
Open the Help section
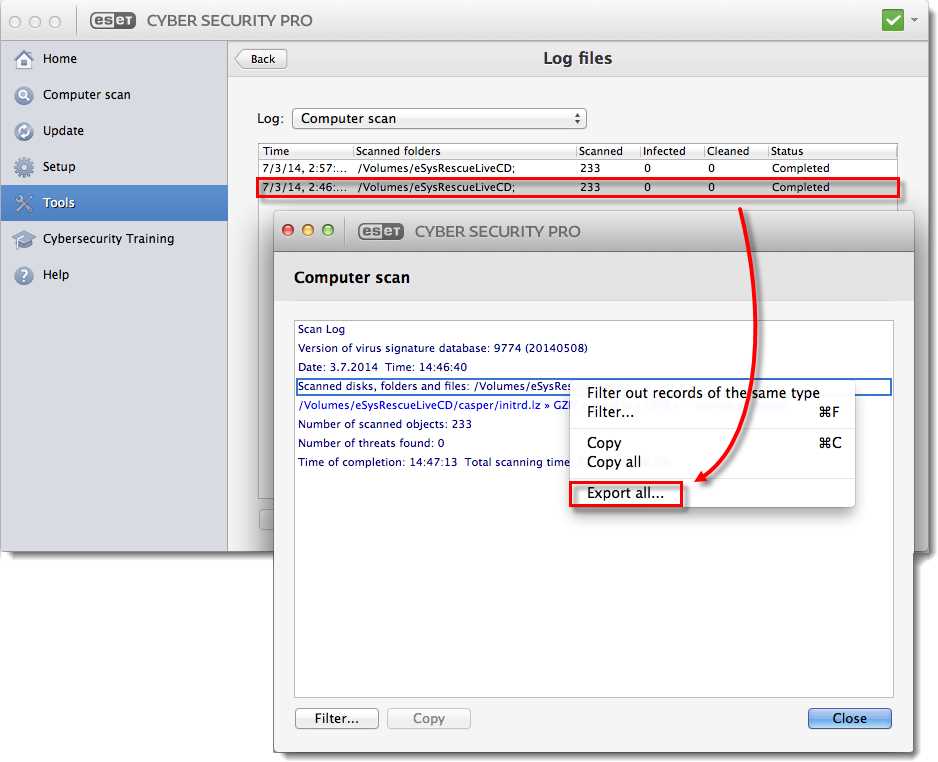tap(56, 275)
